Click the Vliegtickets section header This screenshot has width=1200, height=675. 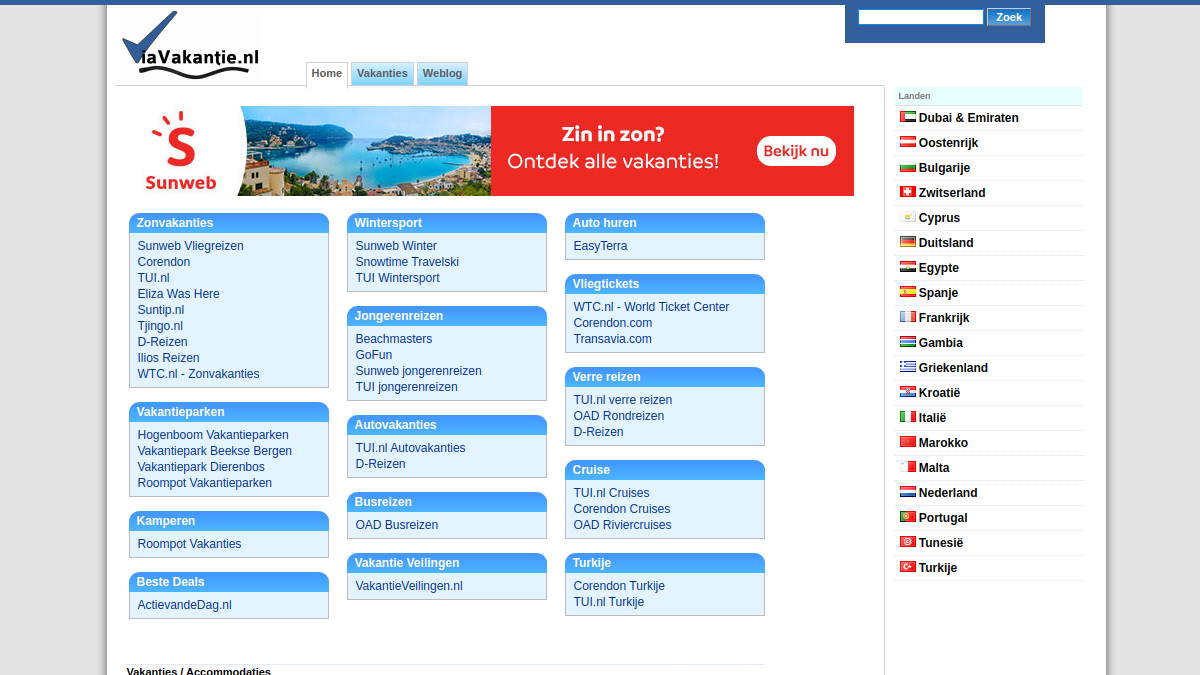click(x=665, y=284)
